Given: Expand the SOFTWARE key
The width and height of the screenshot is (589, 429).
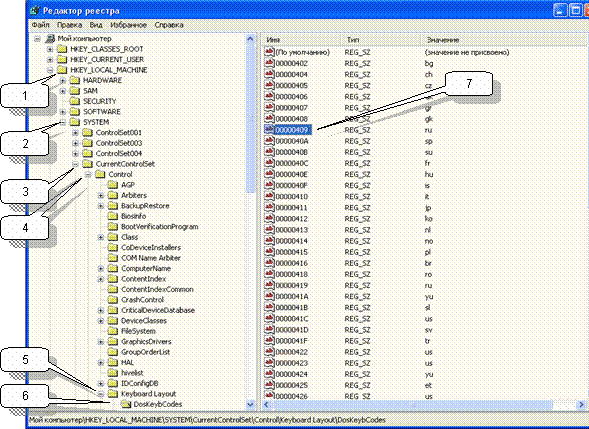Looking at the screenshot, I should (63, 112).
